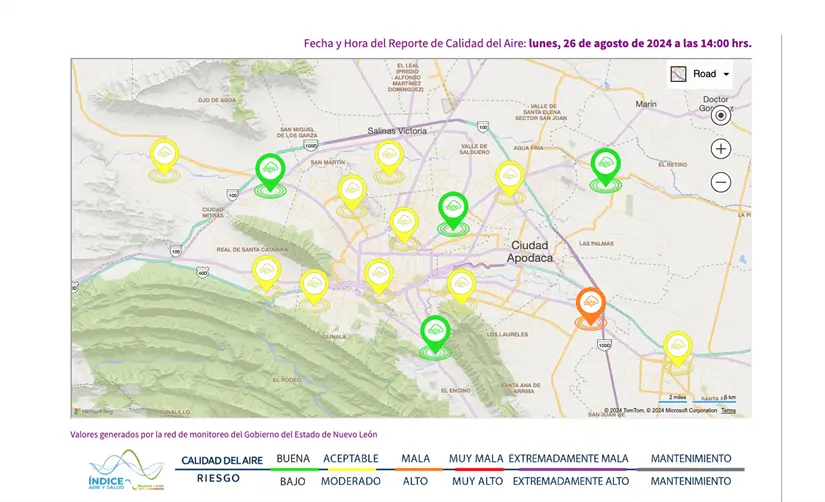Click the BUENA legend label

click(293, 459)
